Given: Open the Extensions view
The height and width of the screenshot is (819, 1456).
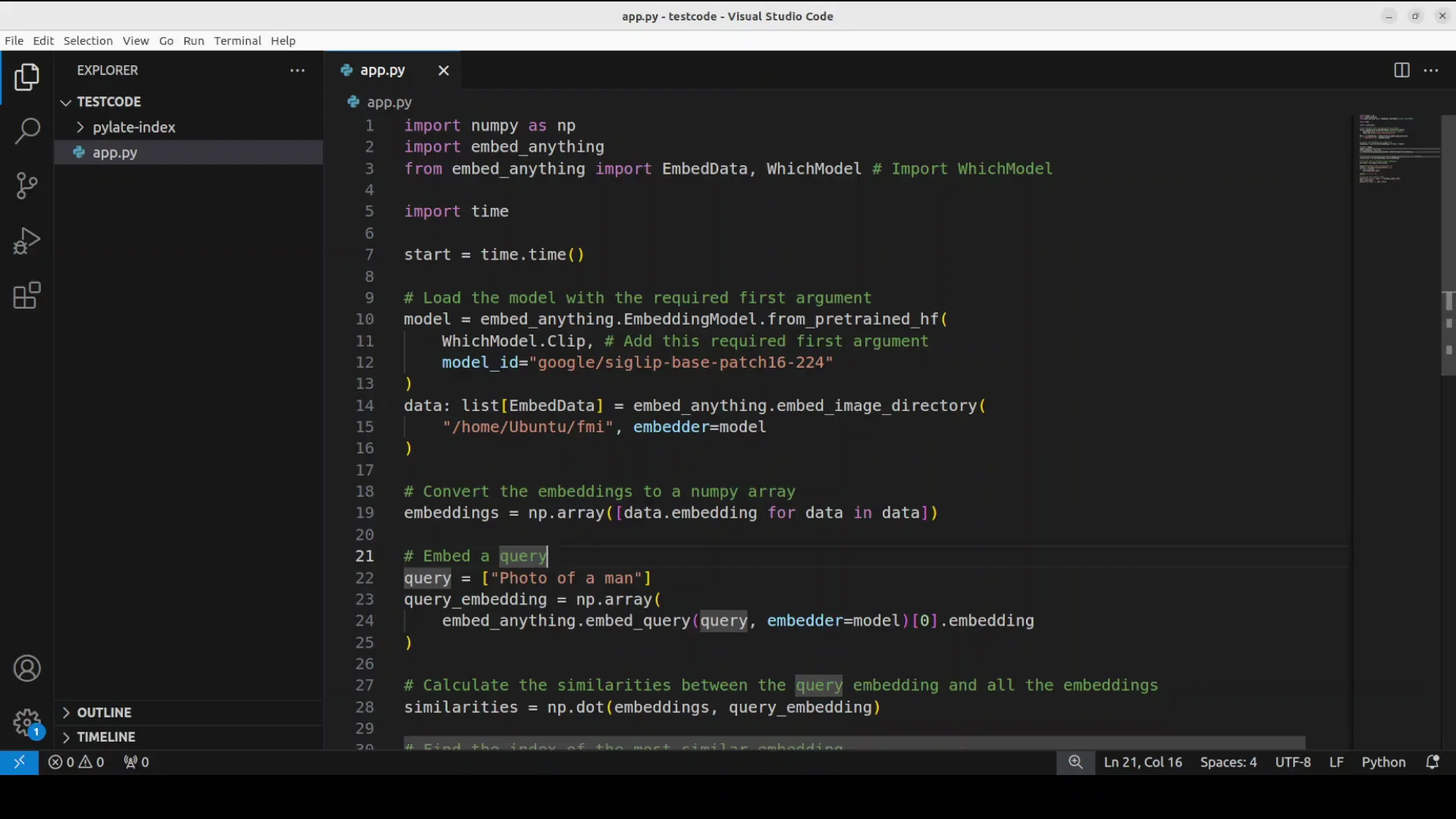Looking at the screenshot, I should pyautogui.click(x=27, y=296).
